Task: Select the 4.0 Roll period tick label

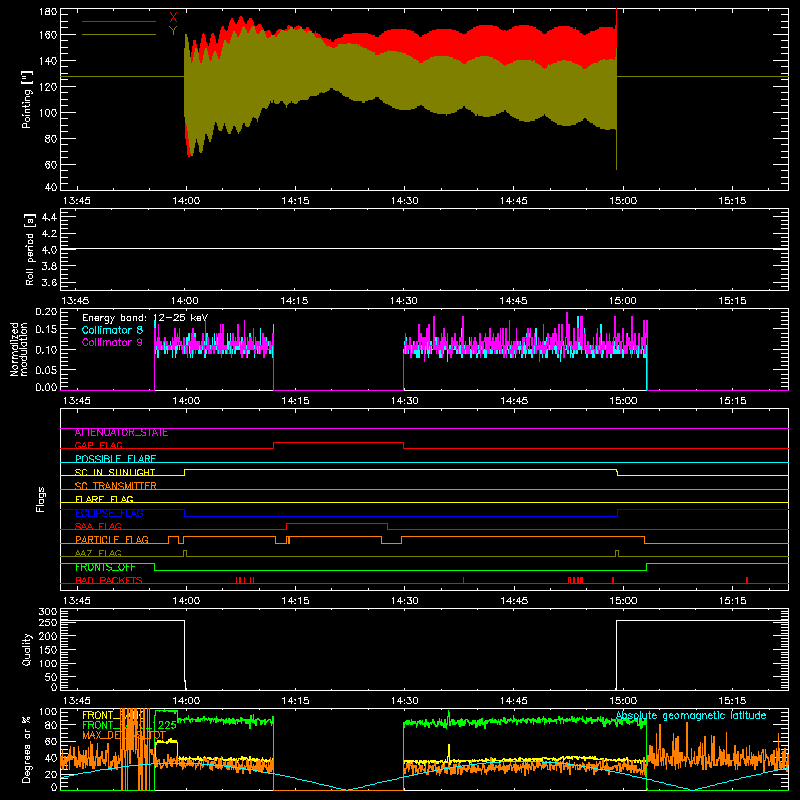Action: coord(49,250)
